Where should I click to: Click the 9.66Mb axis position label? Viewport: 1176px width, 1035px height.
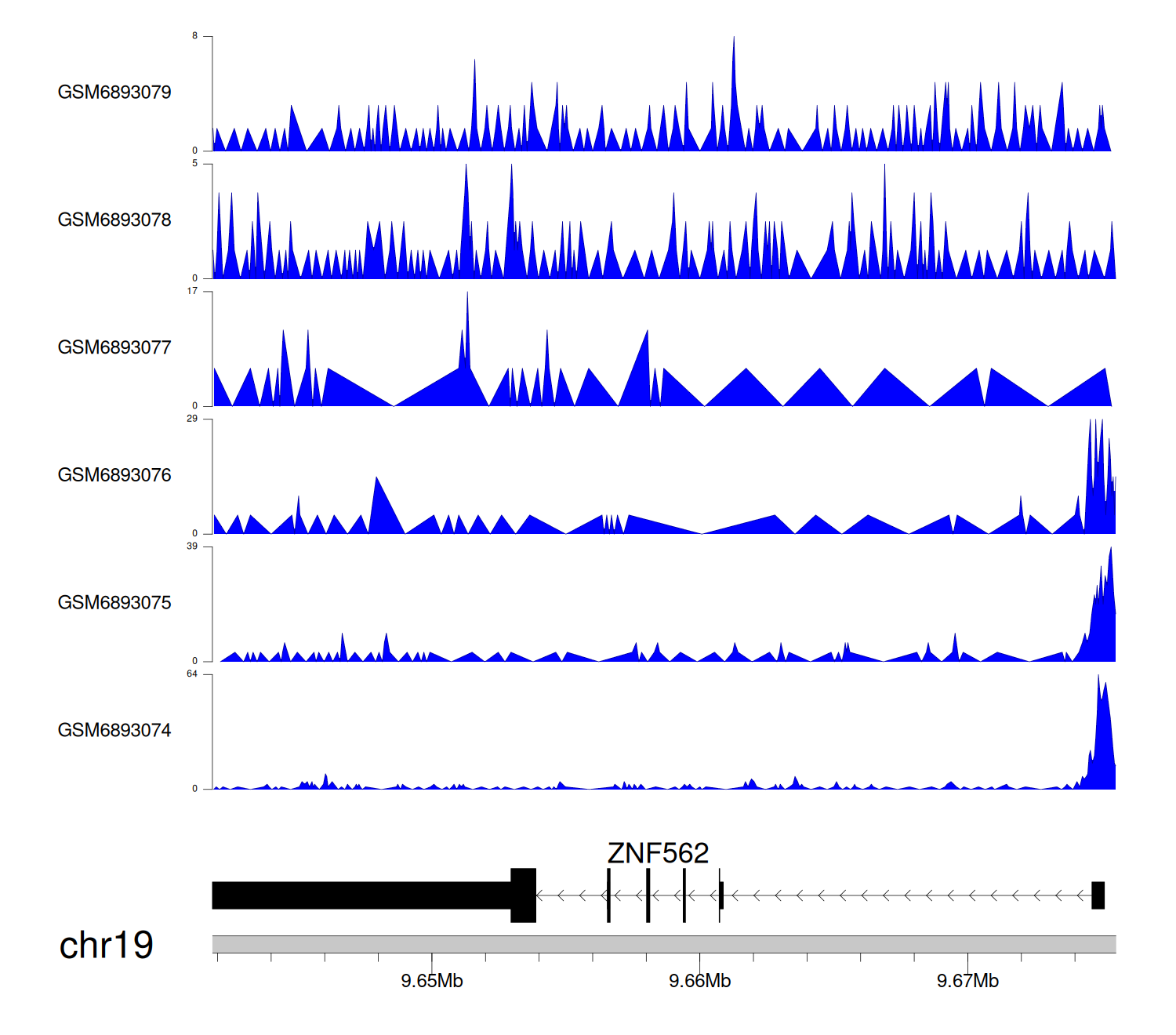click(699, 981)
